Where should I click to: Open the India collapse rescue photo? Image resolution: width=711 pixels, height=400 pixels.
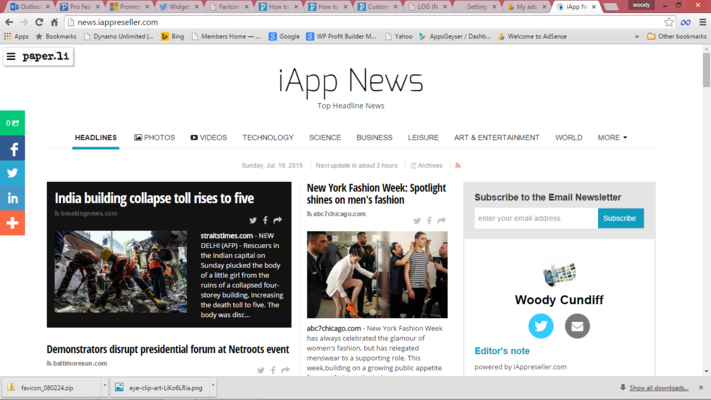pyautogui.click(x=121, y=272)
